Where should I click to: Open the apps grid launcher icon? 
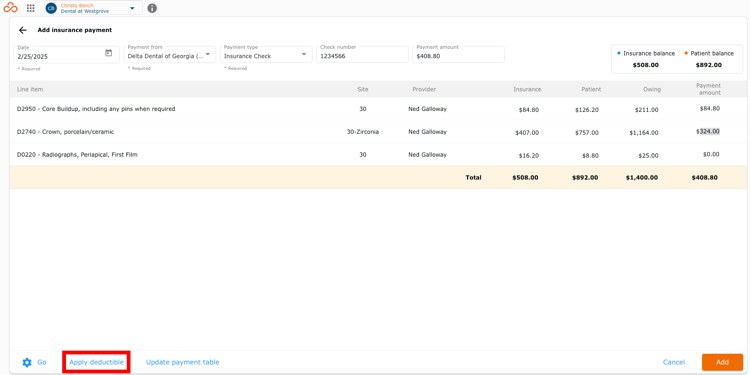31,8
